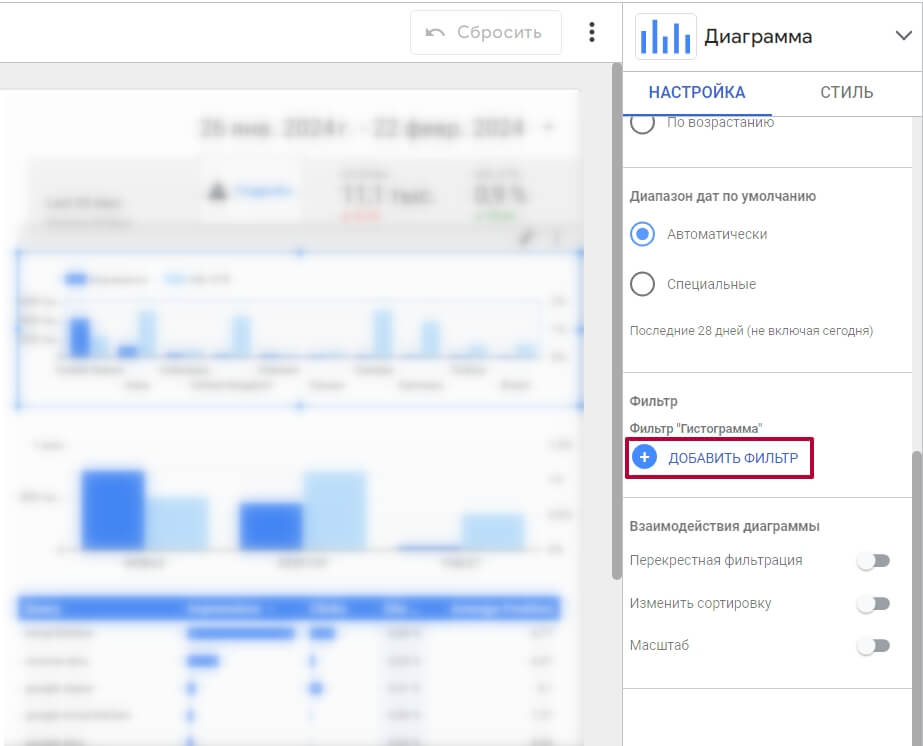The image size is (923, 746).
Task: Enable the Изменить сортировку toggle
Action: pos(874,604)
